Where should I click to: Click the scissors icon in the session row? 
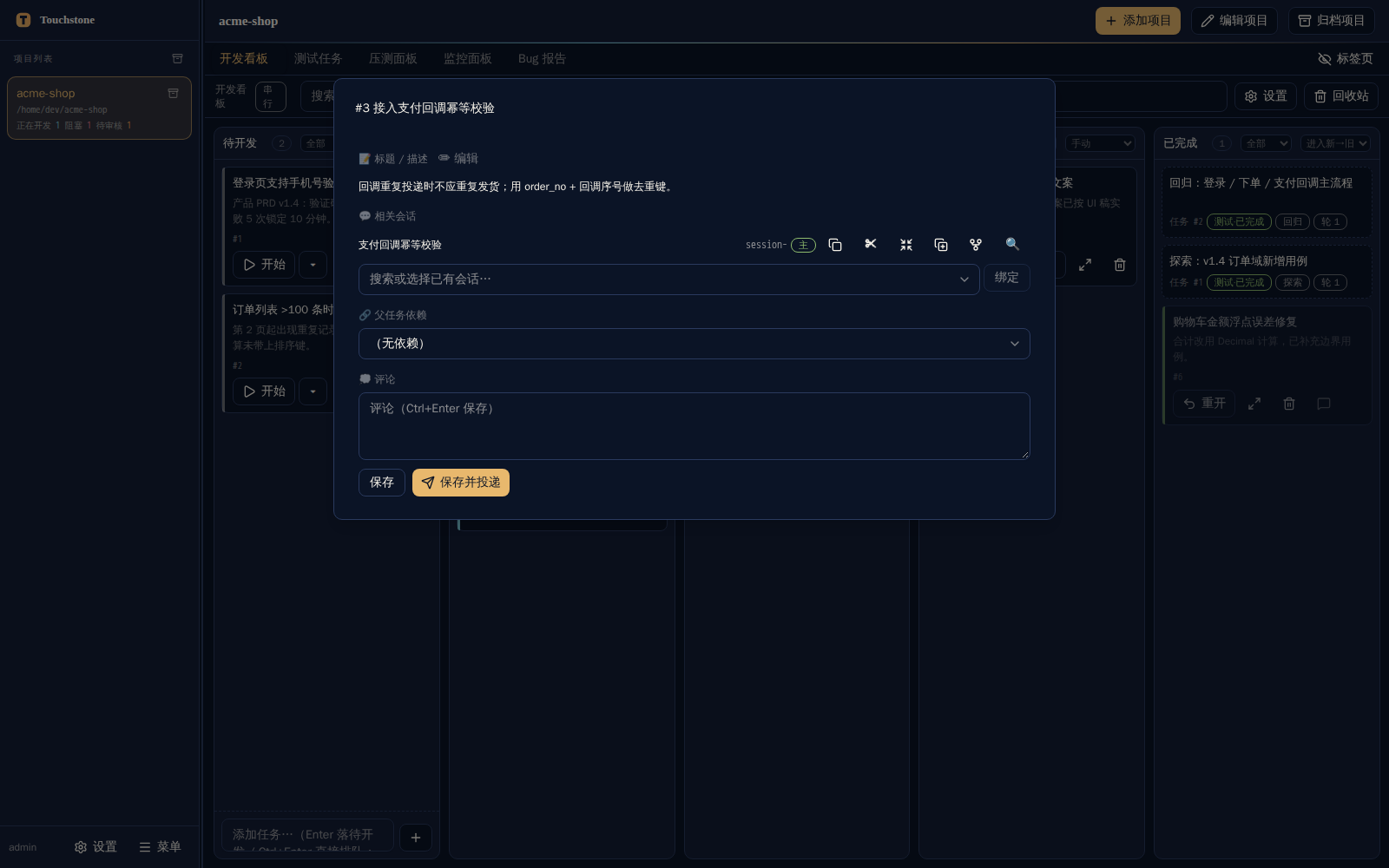871,245
